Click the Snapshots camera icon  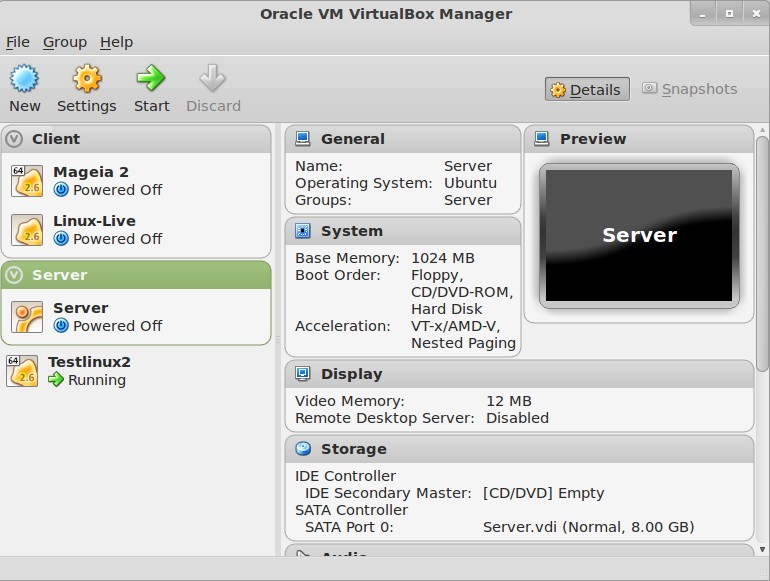point(649,88)
